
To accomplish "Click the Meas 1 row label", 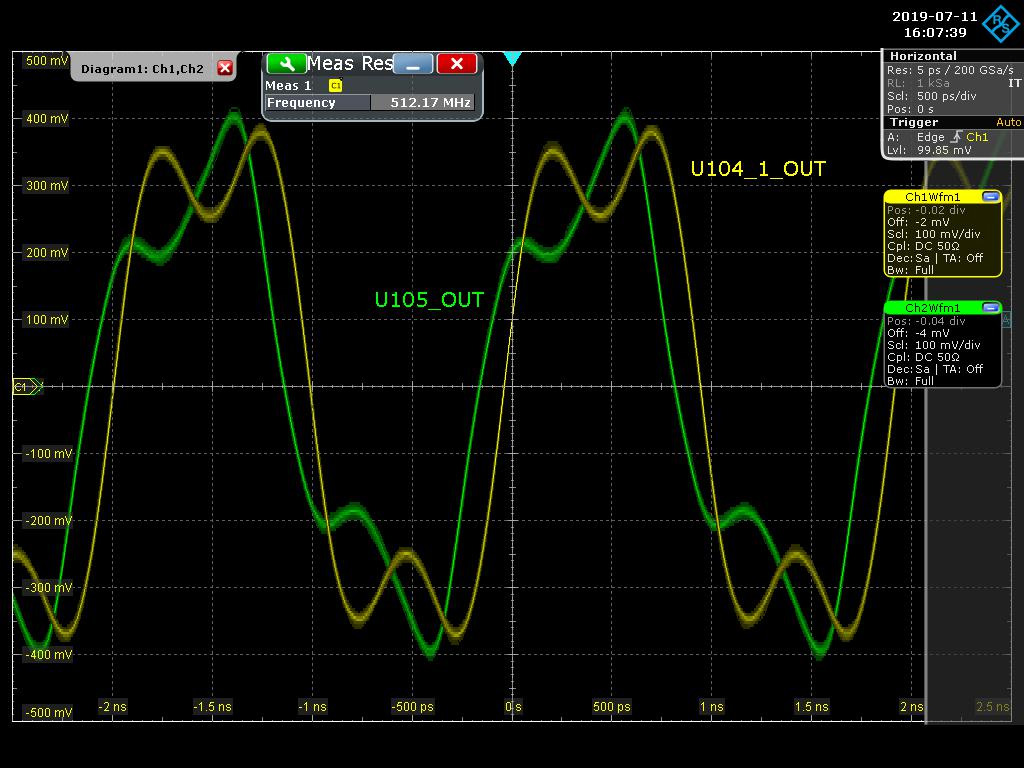I will [x=288, y=86].
